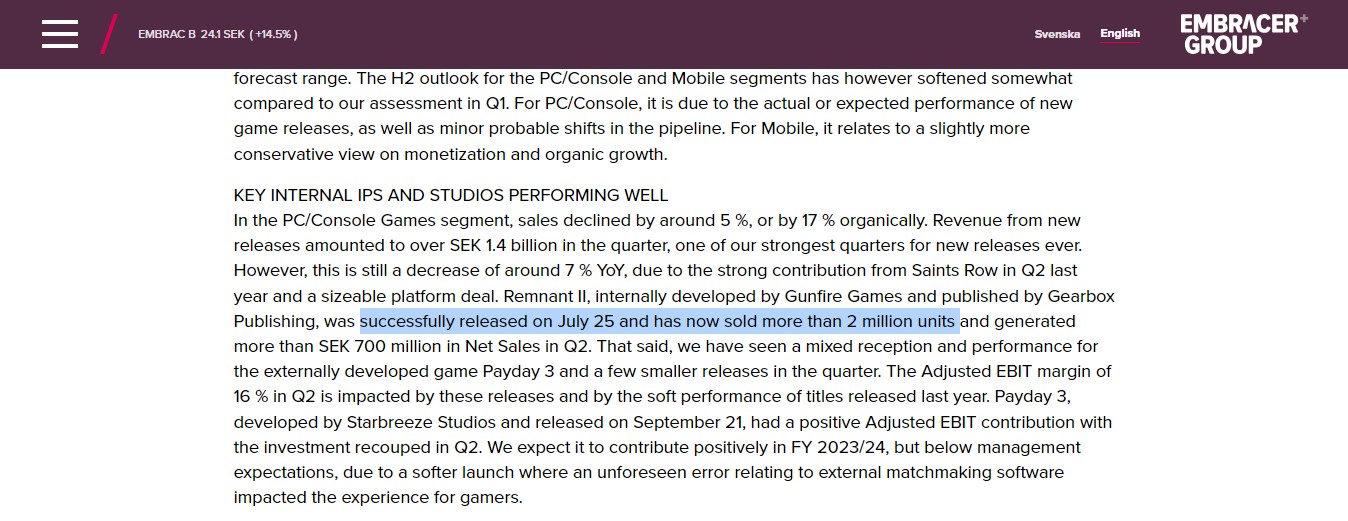Click the KEY INTERNAL IPS AND STUDIOS heading

(451, 195)
